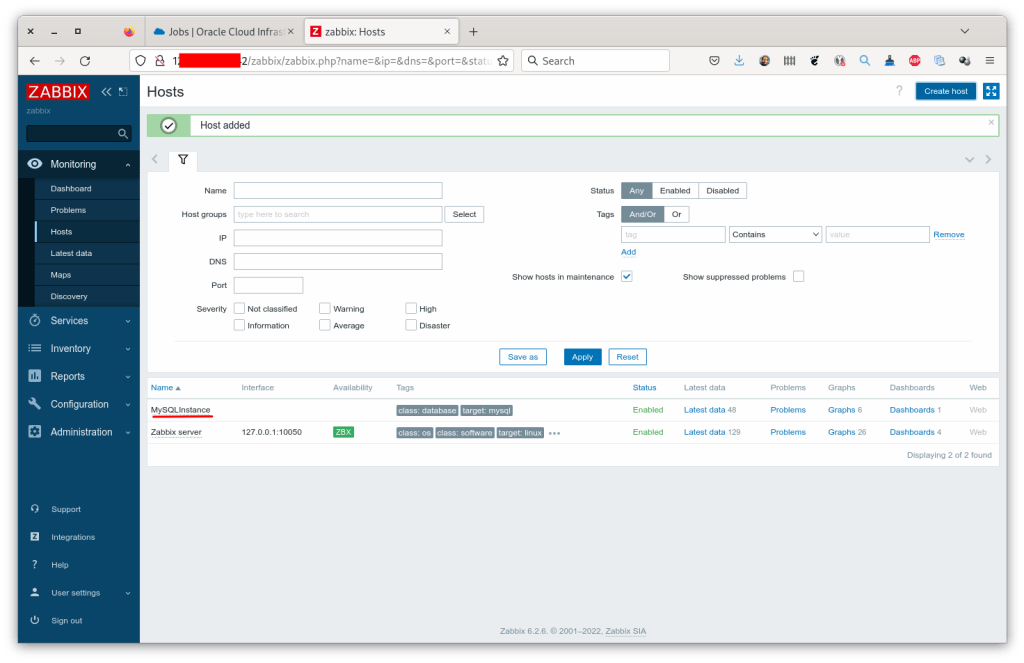Expand the Inventory menu section

pyautogui.click(x=79, y=349)
